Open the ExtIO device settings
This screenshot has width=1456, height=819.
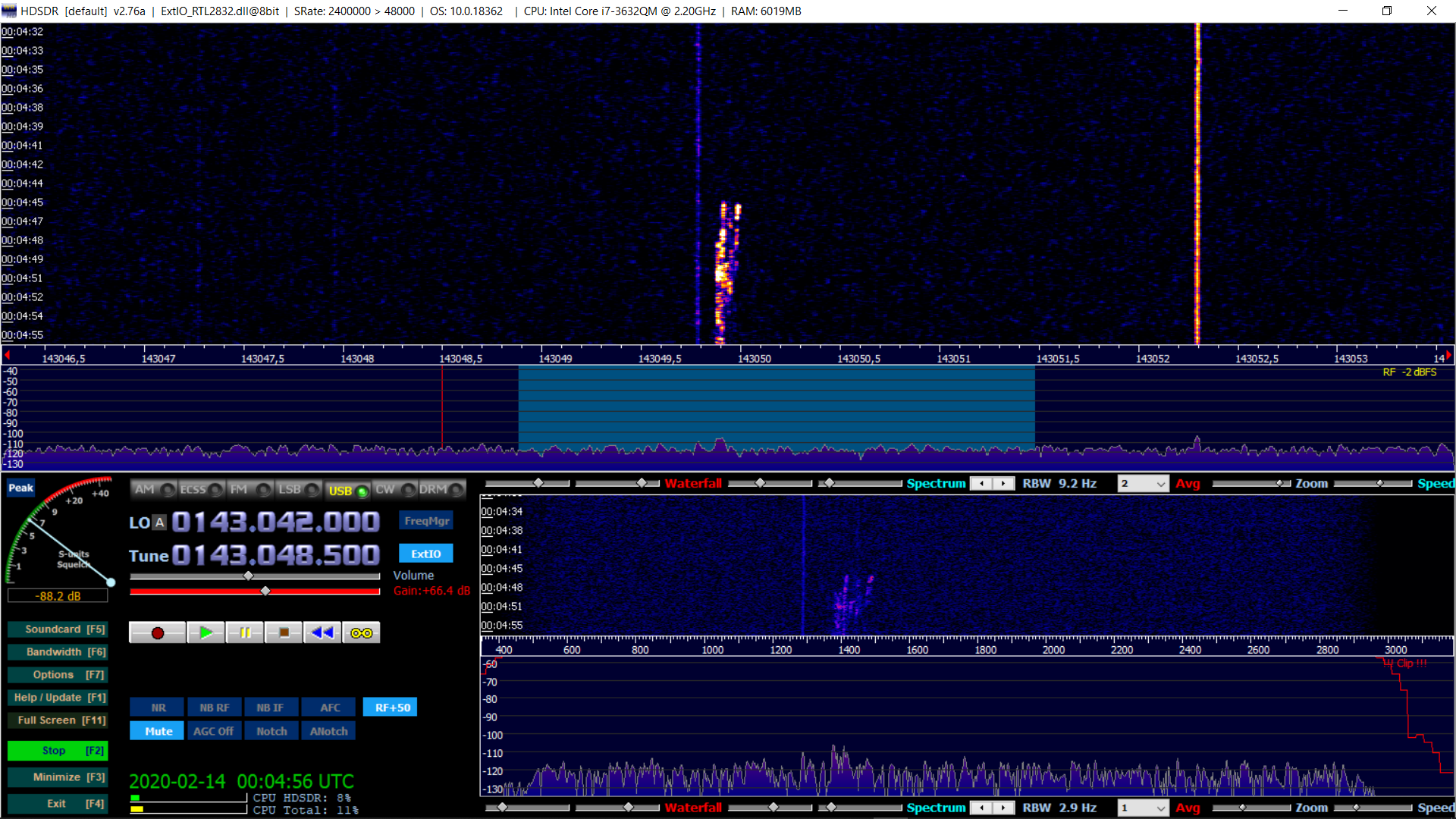coord(426,554)
